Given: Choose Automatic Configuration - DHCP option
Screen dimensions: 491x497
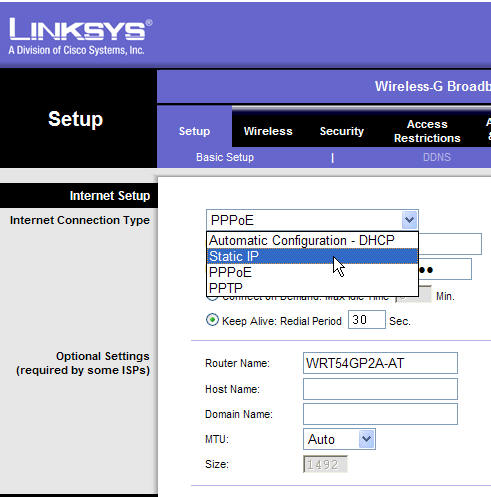Looking at the screenshot, I should coord(312,240).
